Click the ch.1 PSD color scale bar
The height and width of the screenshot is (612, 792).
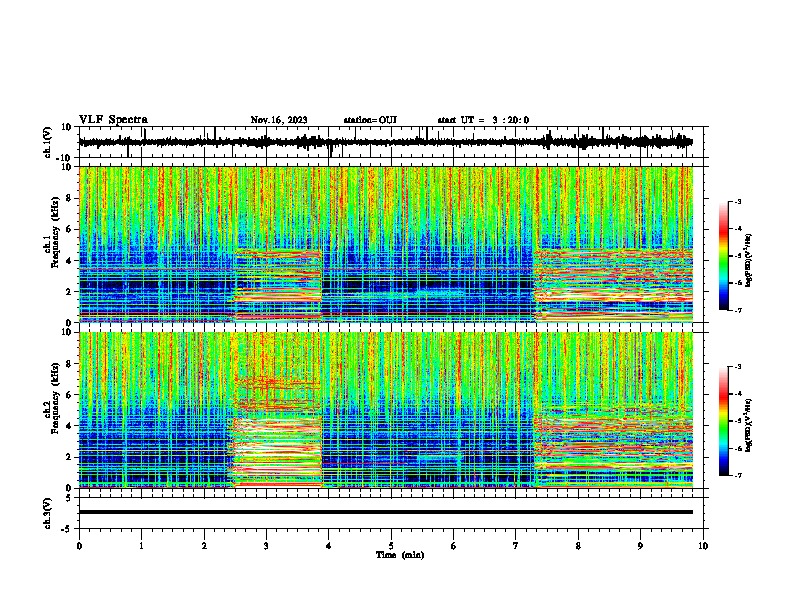pyautogui.click(x=724, y=256)
